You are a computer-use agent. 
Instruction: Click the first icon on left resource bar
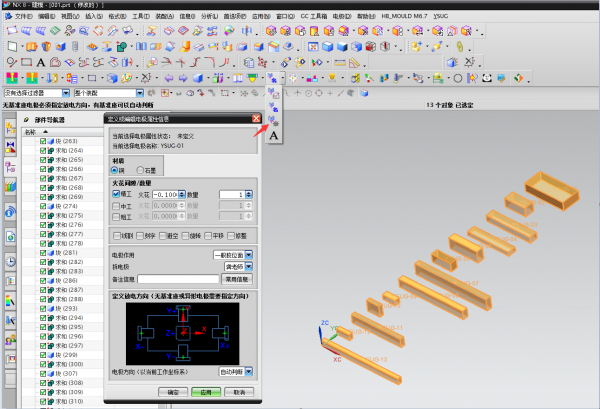pos(11,130)
